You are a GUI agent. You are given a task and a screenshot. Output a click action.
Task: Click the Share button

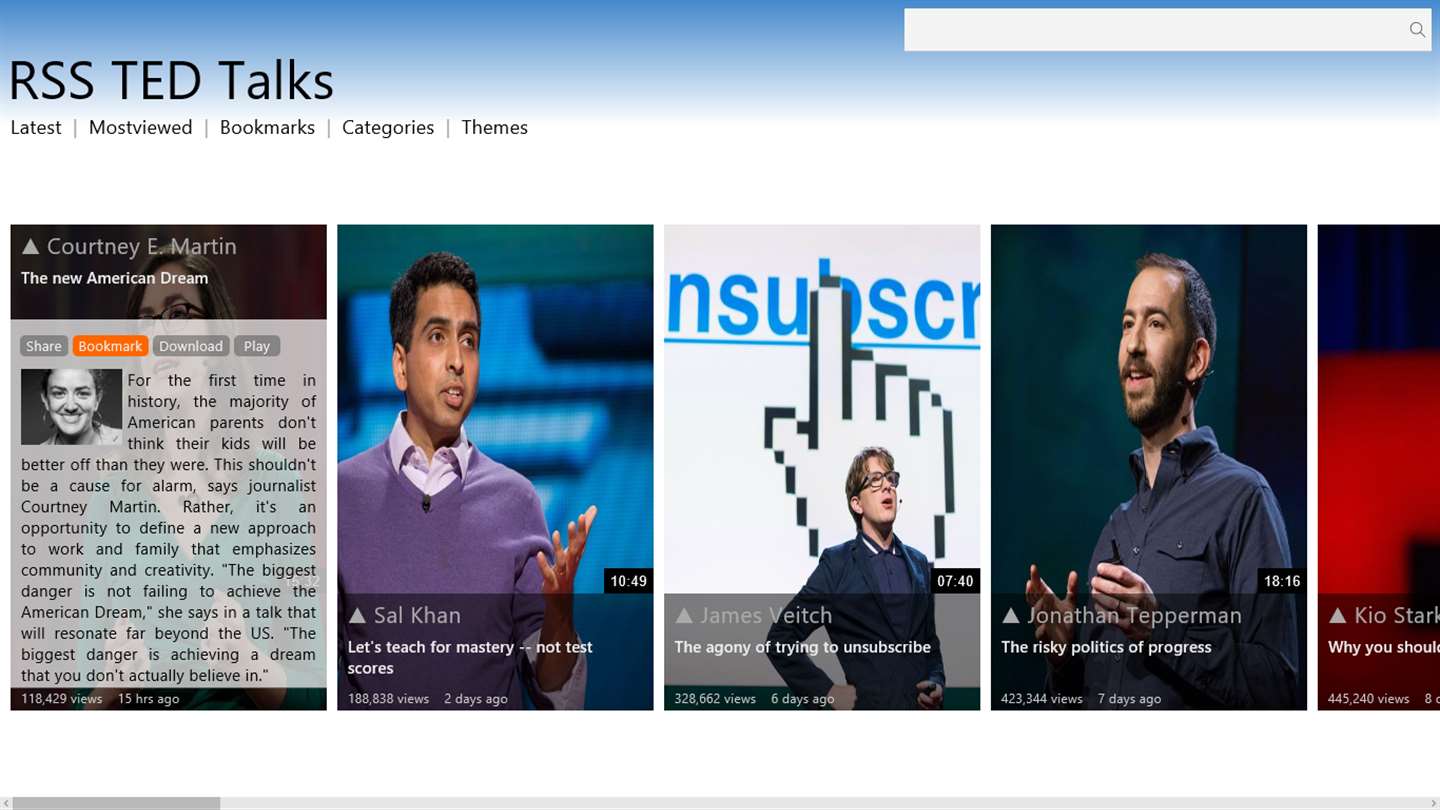pos(43,346)
